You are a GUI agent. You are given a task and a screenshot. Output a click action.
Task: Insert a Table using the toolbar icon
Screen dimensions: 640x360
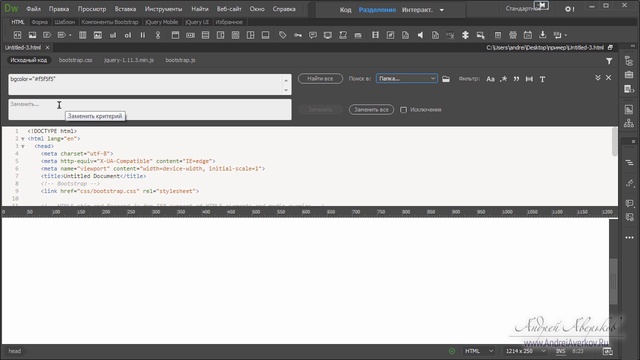coord(82,36)
